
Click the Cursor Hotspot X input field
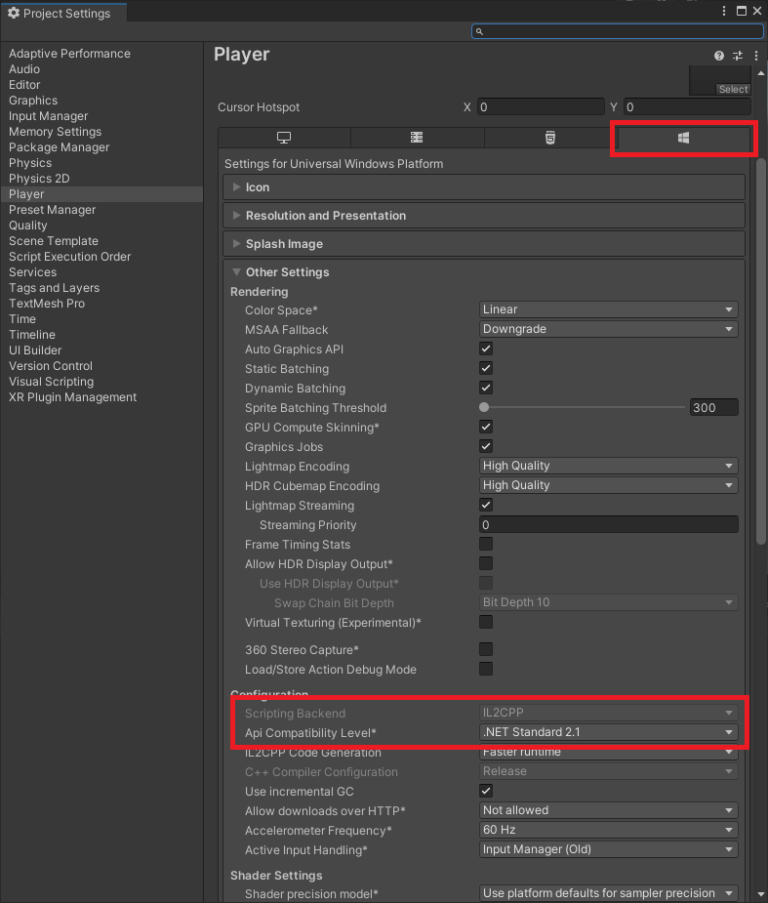(x=540, y=107)
